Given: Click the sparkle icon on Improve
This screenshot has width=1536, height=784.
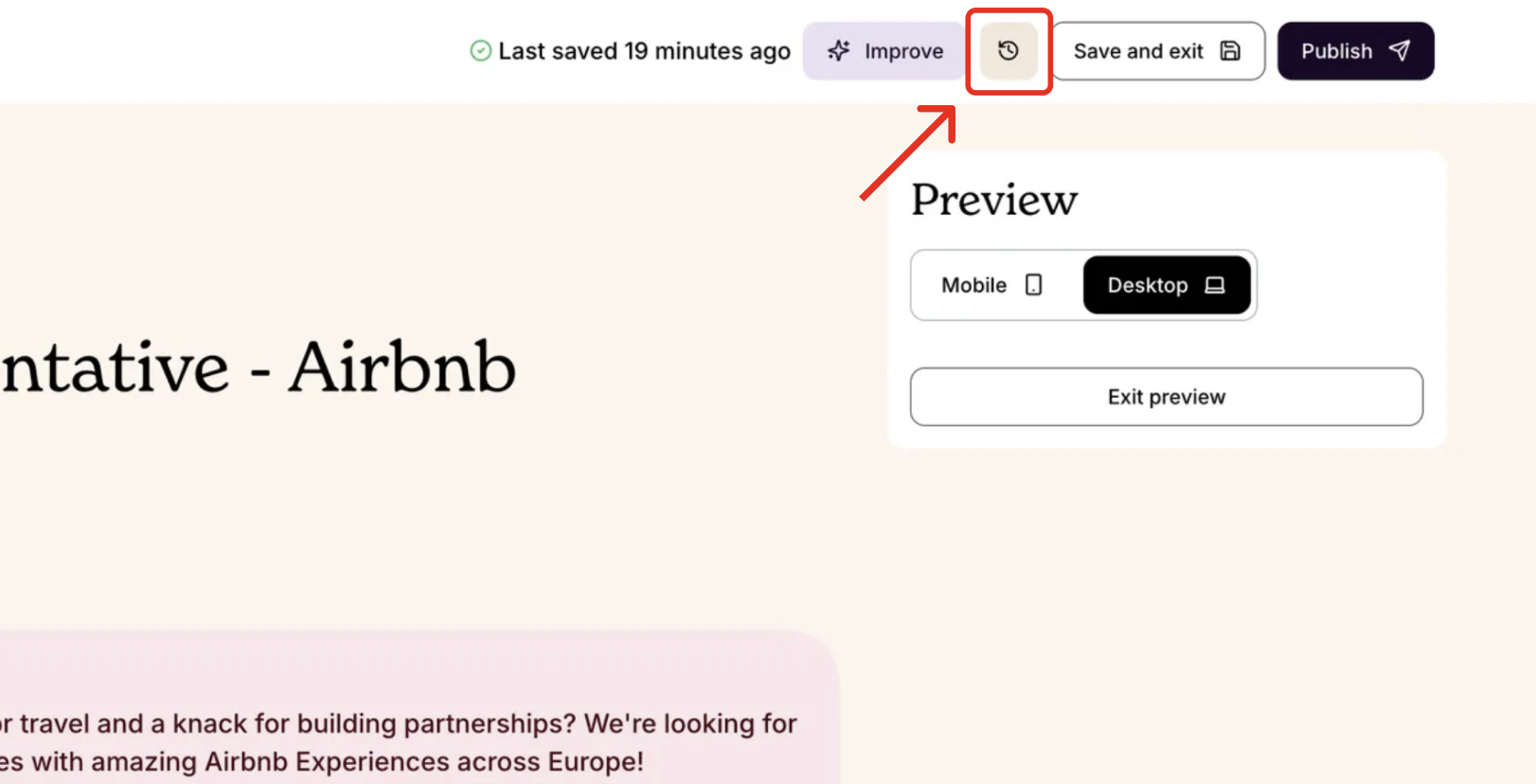Looking at the screenshot, I should (839, 51).
